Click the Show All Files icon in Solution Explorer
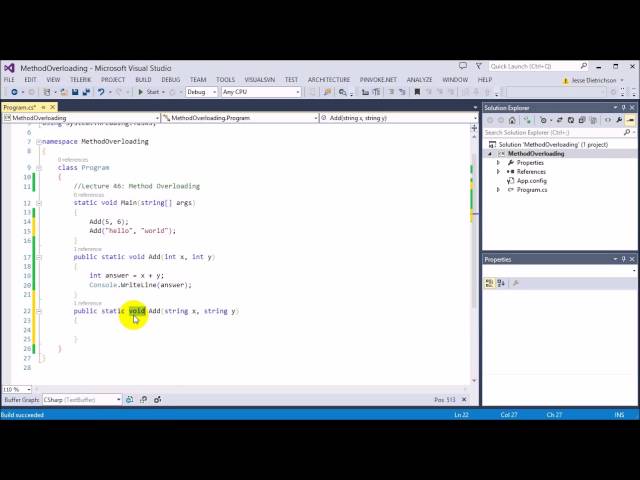 tap(593, 120)
